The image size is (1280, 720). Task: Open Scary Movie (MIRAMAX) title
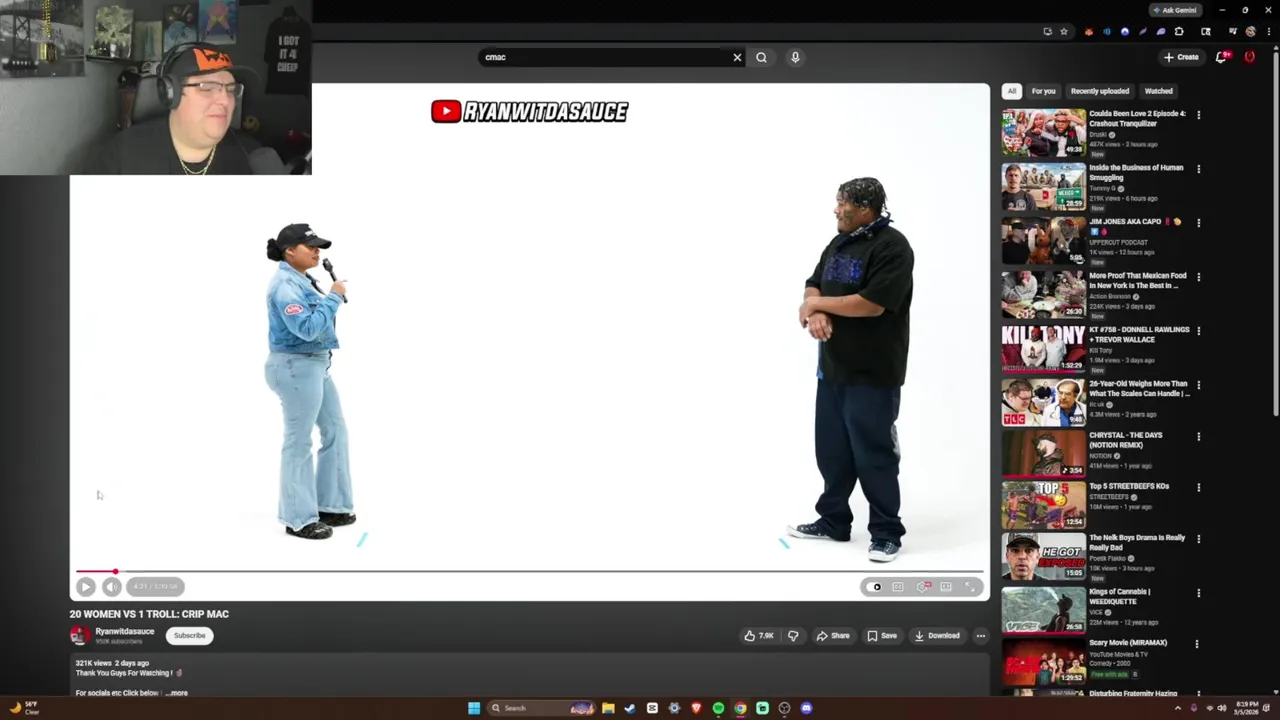[1128, 643]
